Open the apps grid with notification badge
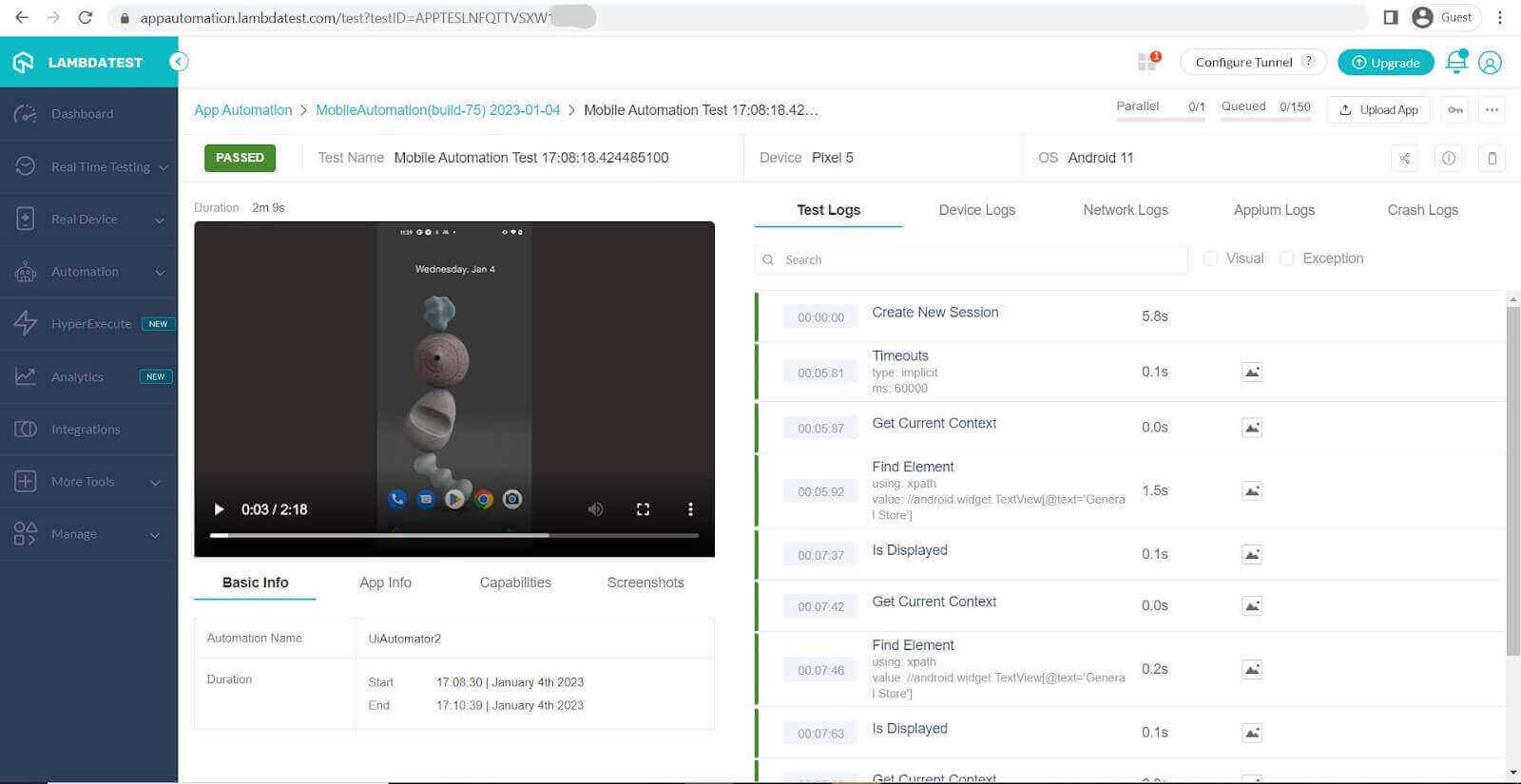The image size is (1521, 784). coord(1148,62)
